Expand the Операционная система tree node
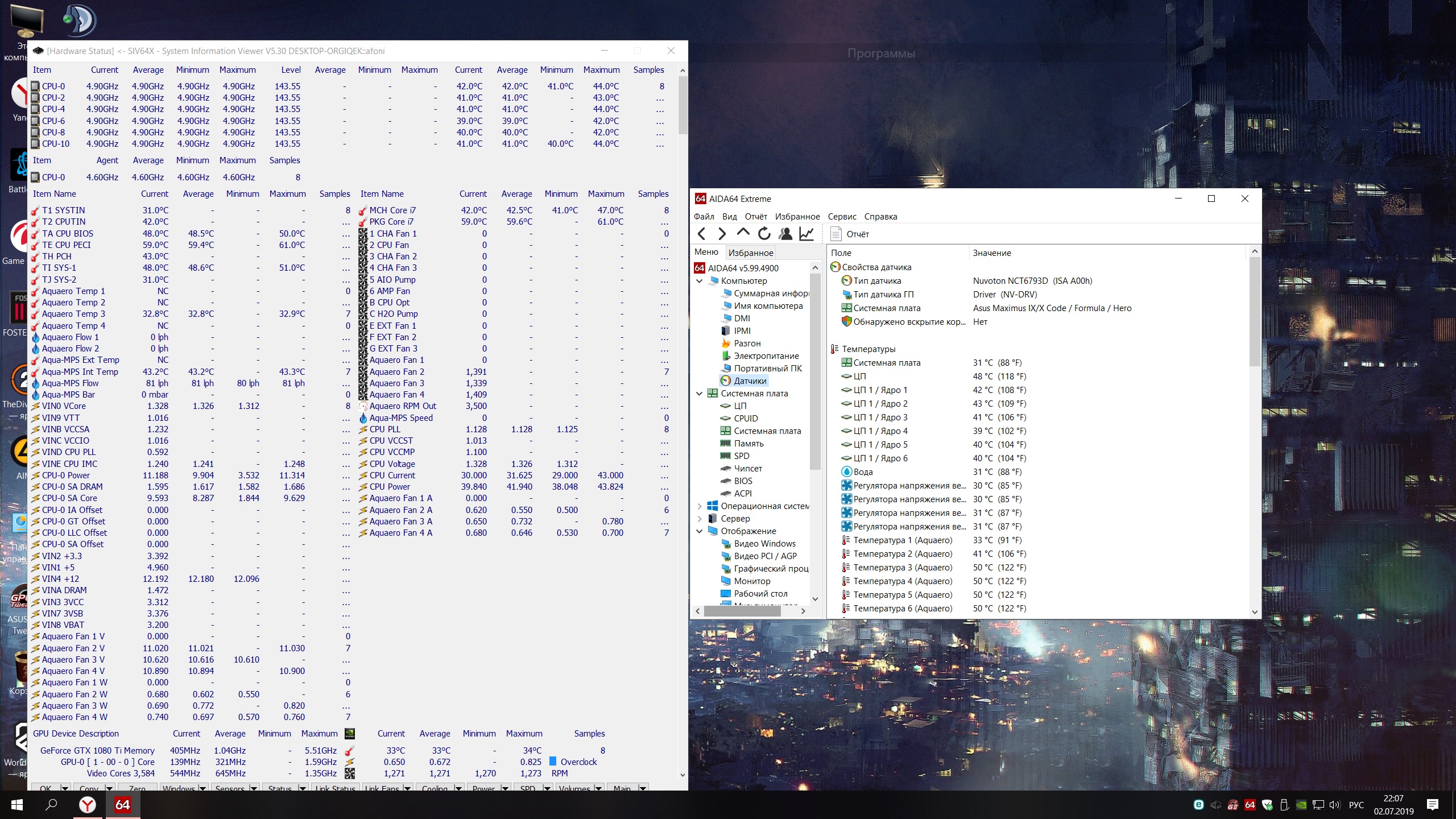Screen dimensions: 1456x819 tap(700, 506)
